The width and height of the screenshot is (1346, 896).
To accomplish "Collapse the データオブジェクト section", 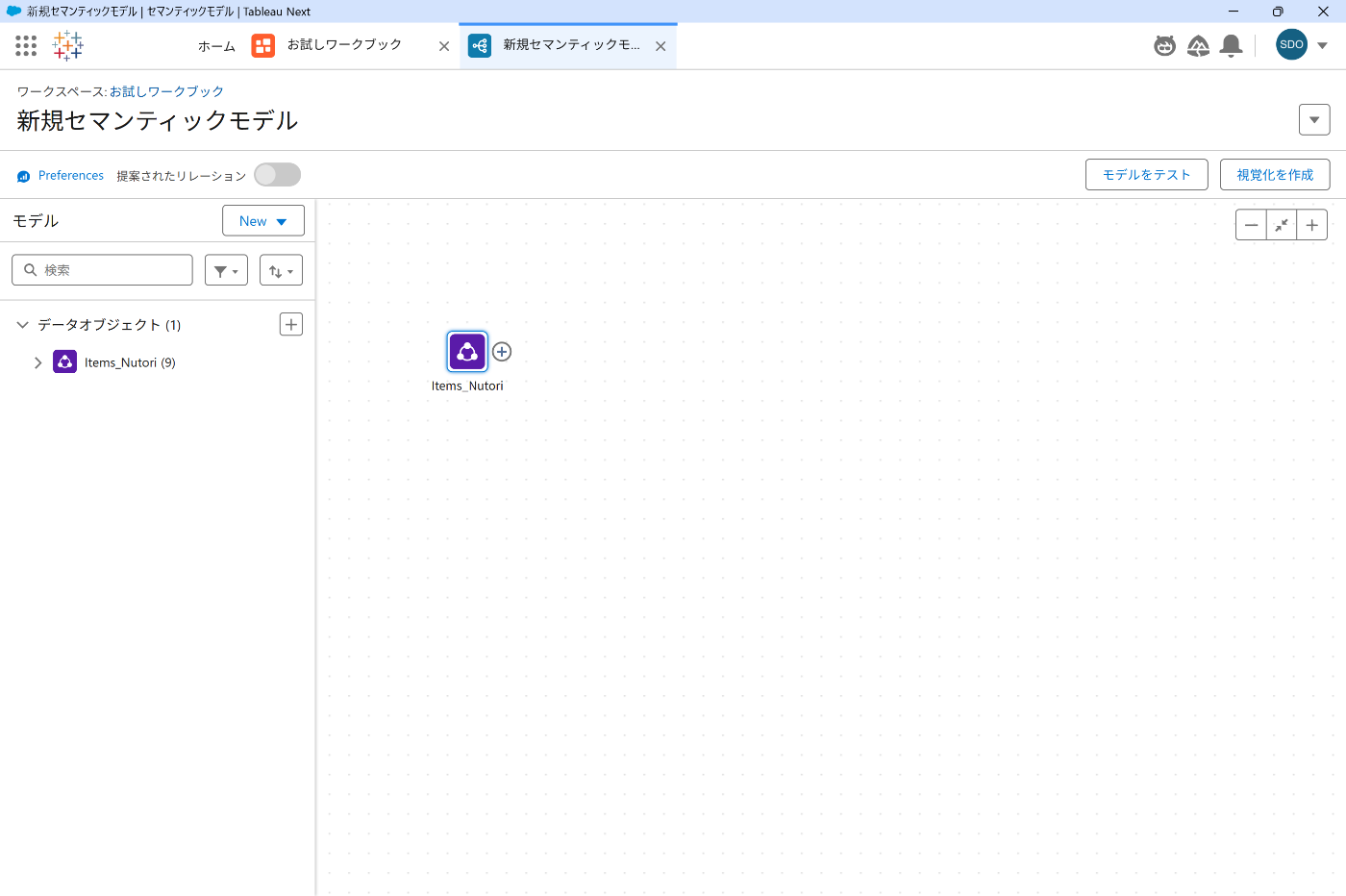I will pos(22,325).
